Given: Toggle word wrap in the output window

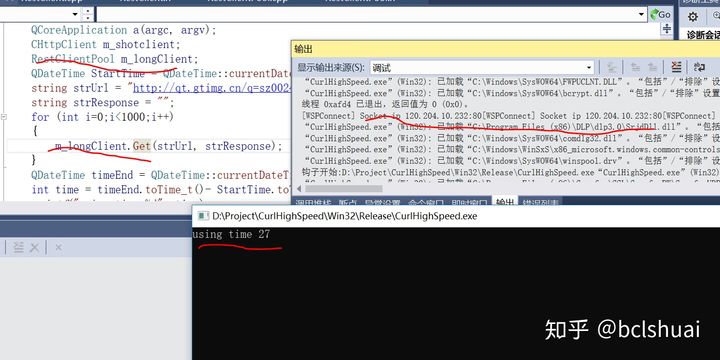Looking at the screenshot, I should coord(699,68).
